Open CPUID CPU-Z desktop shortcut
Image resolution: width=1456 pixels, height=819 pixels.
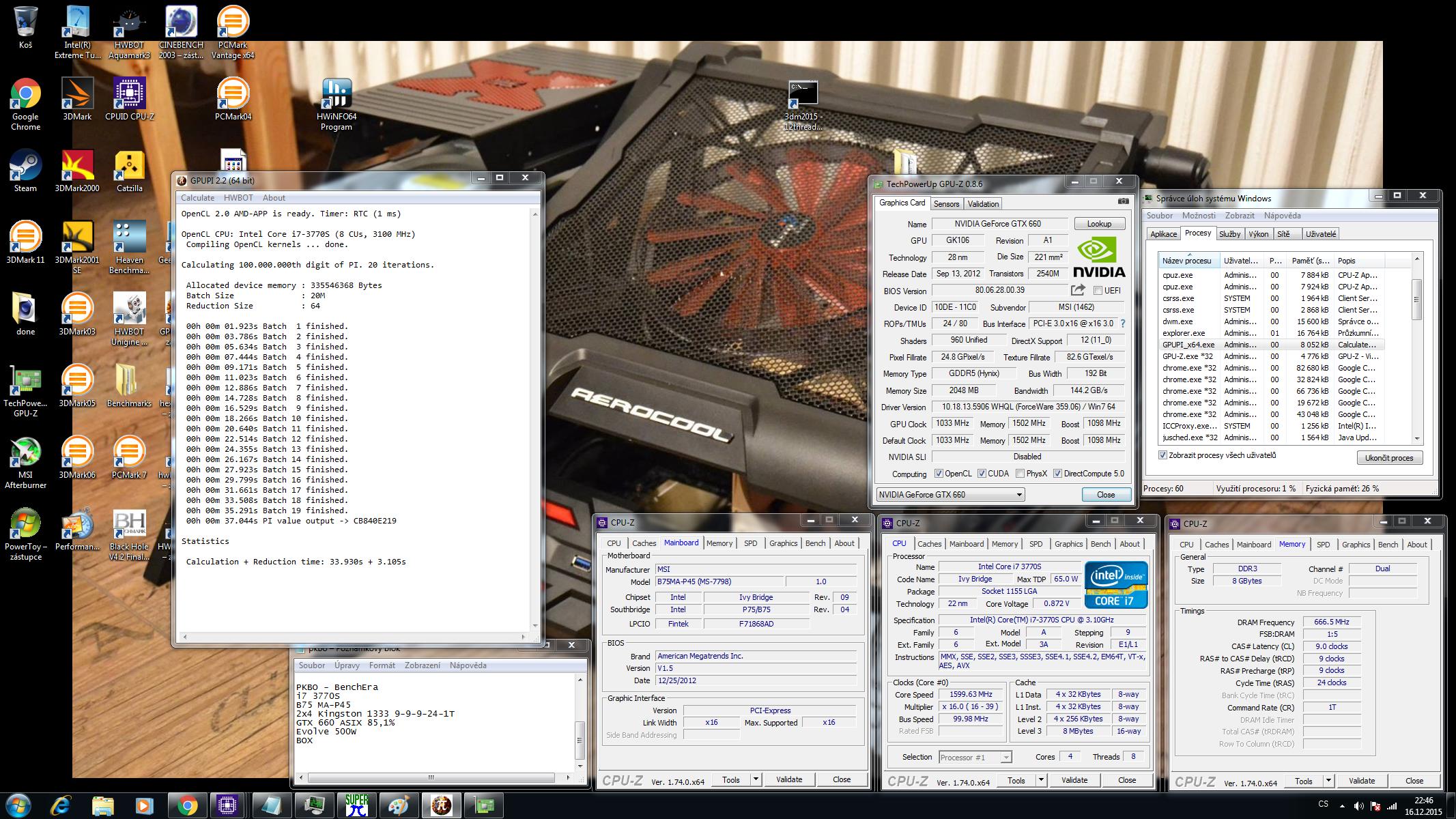[x=129, y=99]
